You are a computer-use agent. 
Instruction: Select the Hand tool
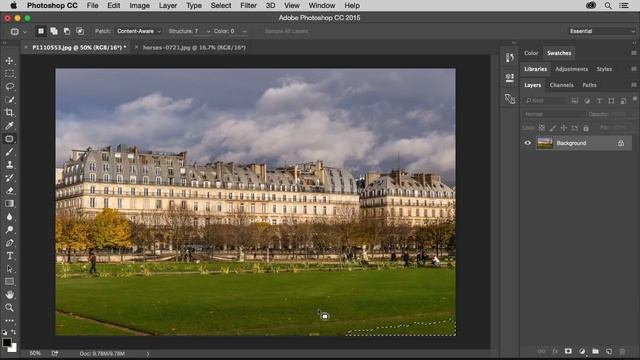pos(9,295)
